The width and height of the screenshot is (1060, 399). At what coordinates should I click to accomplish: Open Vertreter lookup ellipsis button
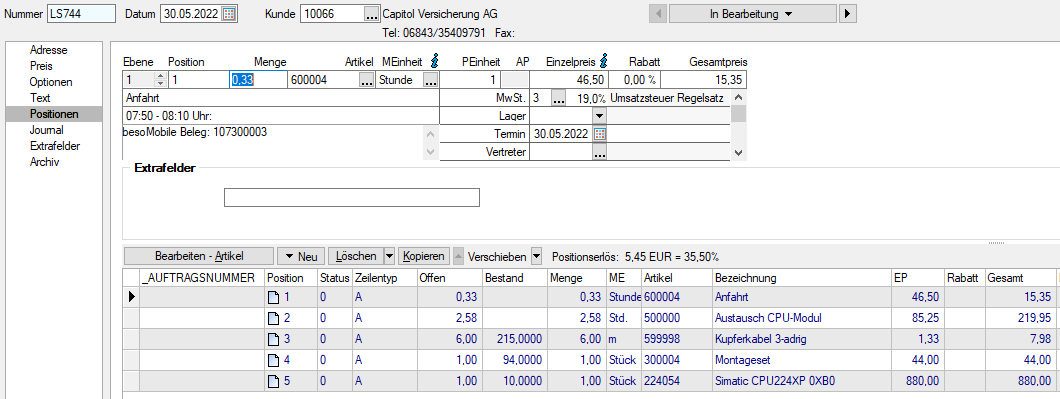click(x=600, y=153)
